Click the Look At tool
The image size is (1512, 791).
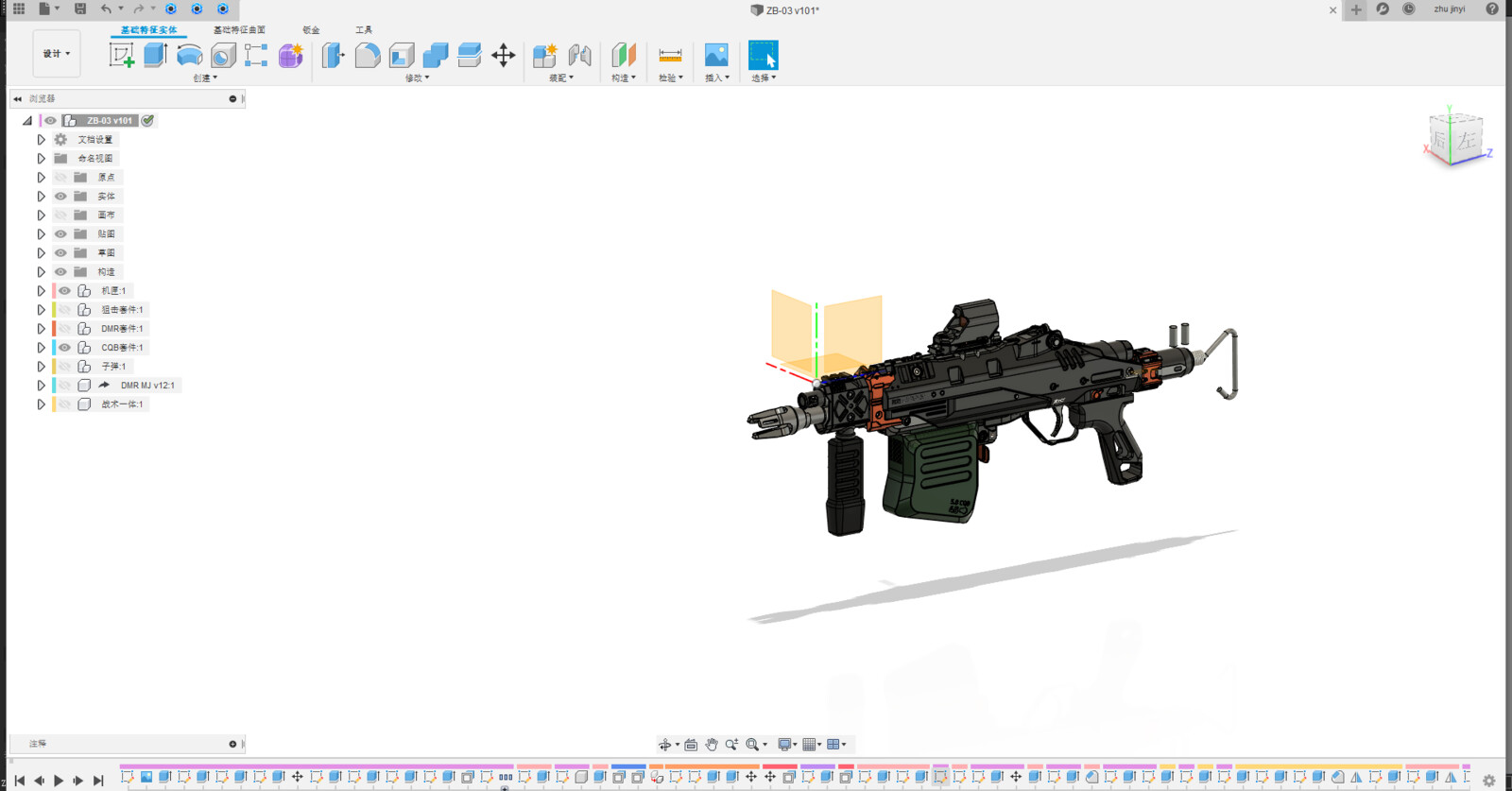point(691,745)
